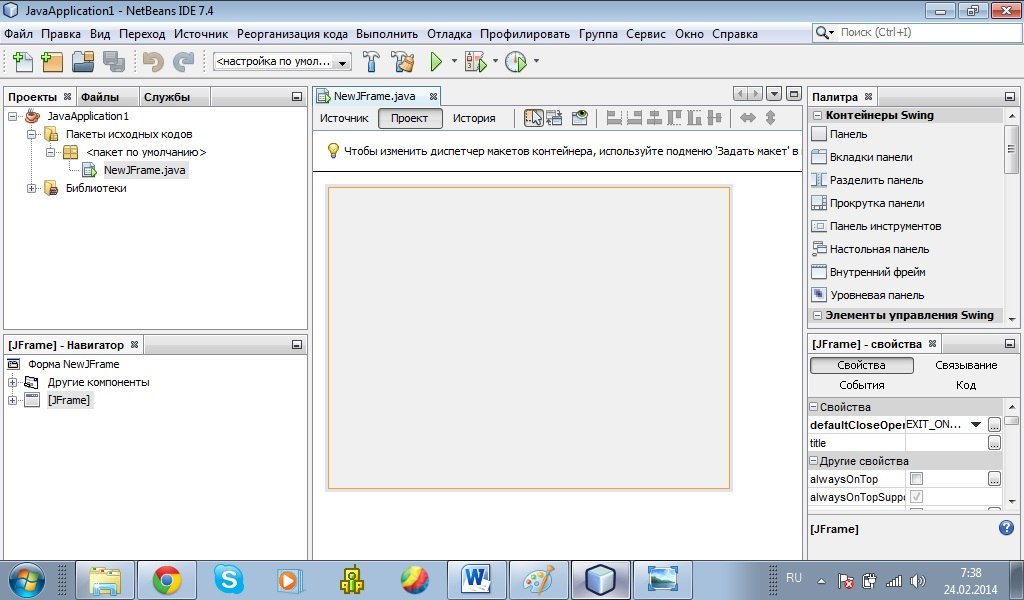Click the Profile Project clock icon
Image resolution: width=1024 pixels, height=600 pixels.
516,61
